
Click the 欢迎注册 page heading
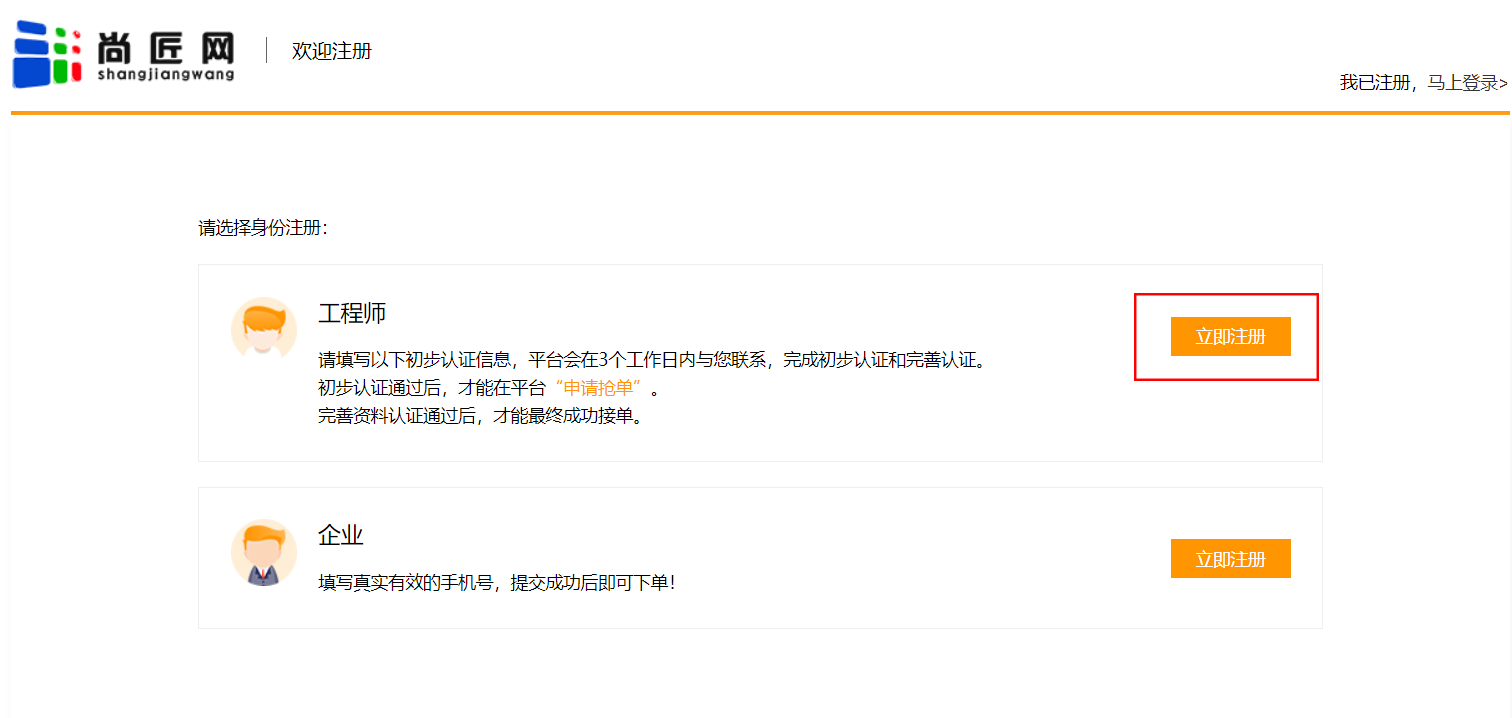point(331,51)
